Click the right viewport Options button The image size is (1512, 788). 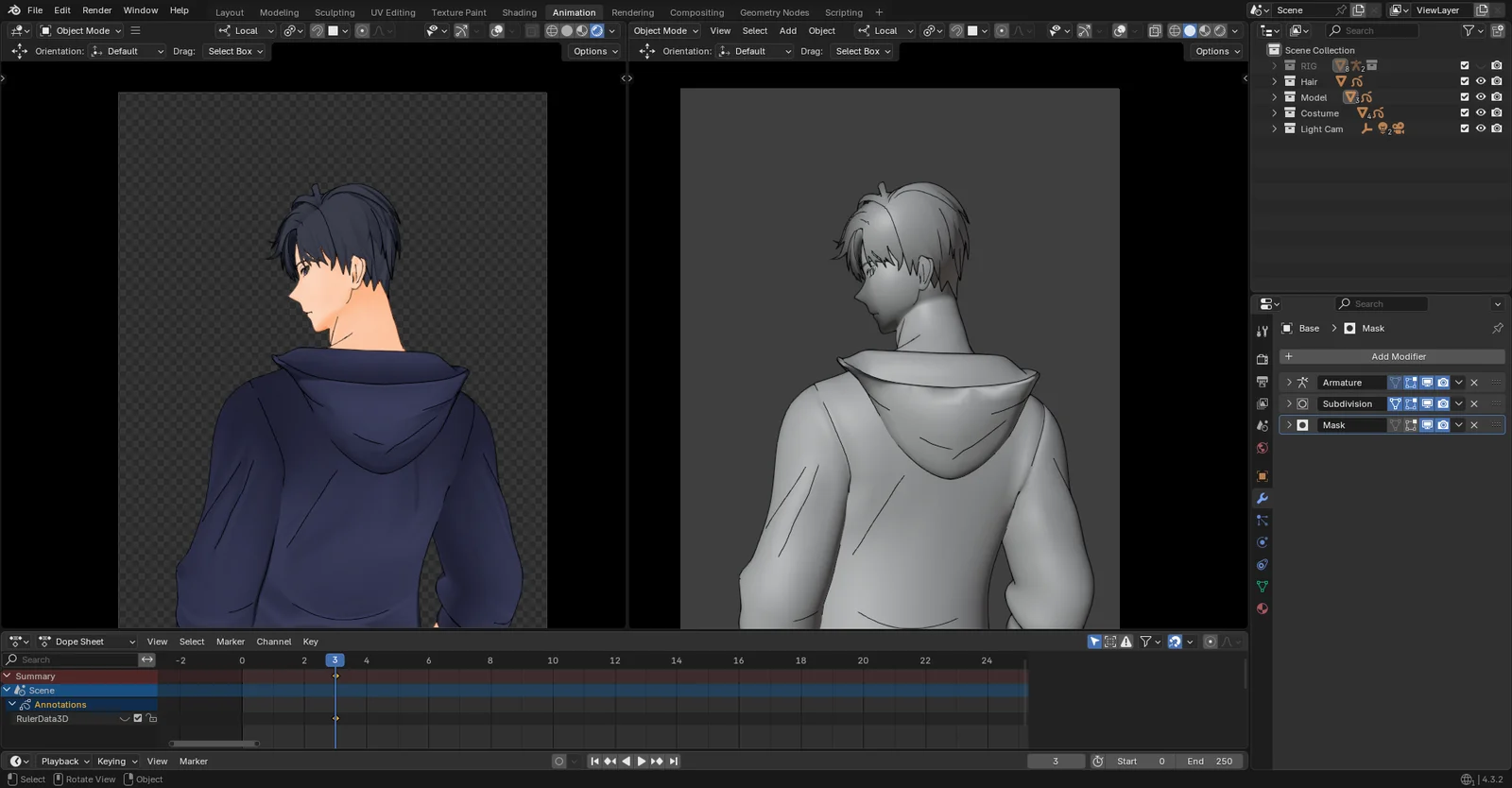1217,51
